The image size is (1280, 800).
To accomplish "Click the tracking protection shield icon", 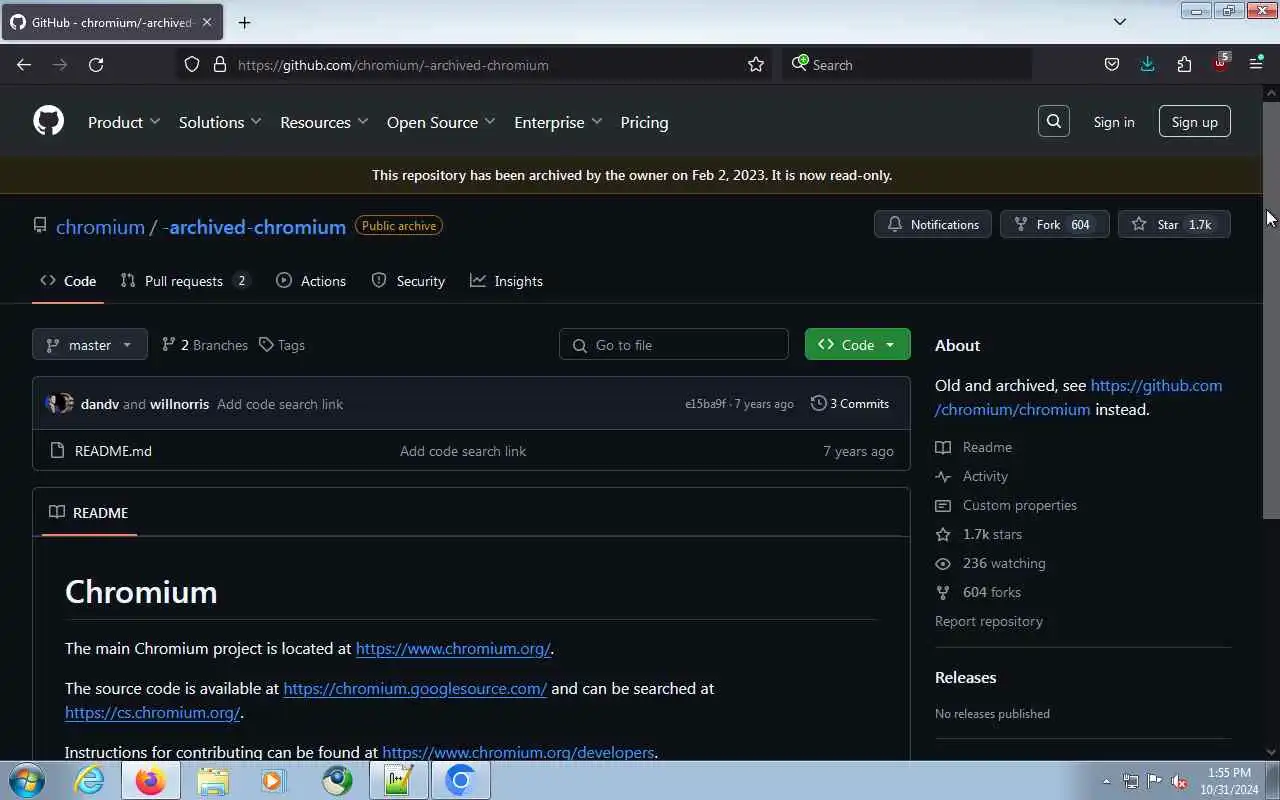I will coord(192,64).
